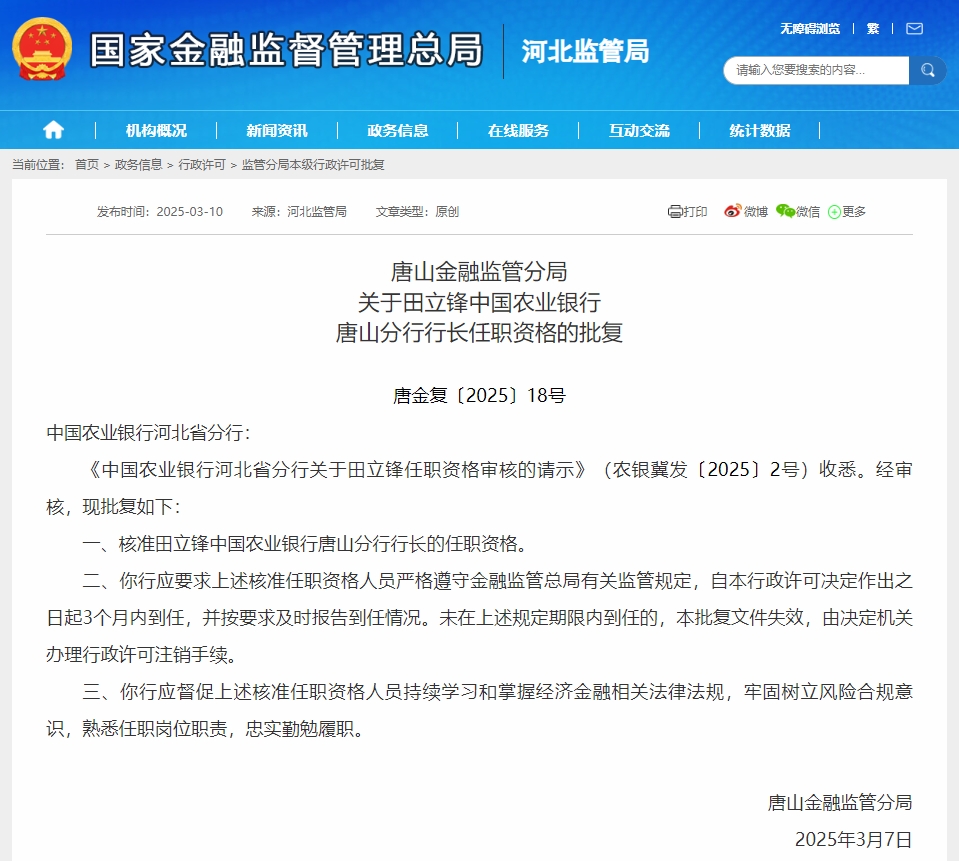The image size is (959, 861).
Task: Share via the WeChat icon
Action: click(x=785, y=211)
